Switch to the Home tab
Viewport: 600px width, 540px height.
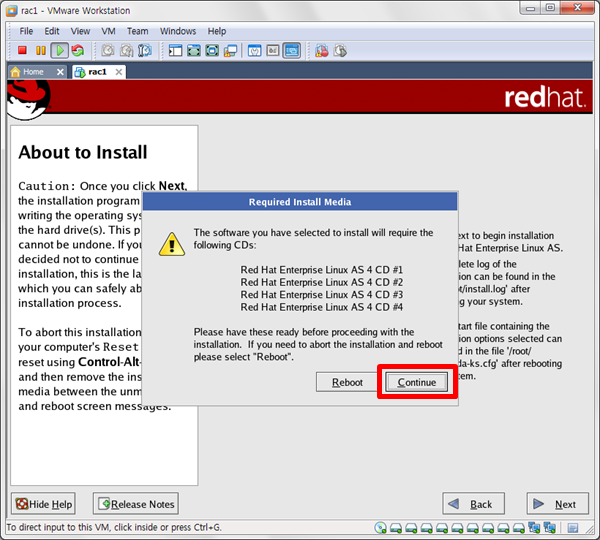point(32,72)
